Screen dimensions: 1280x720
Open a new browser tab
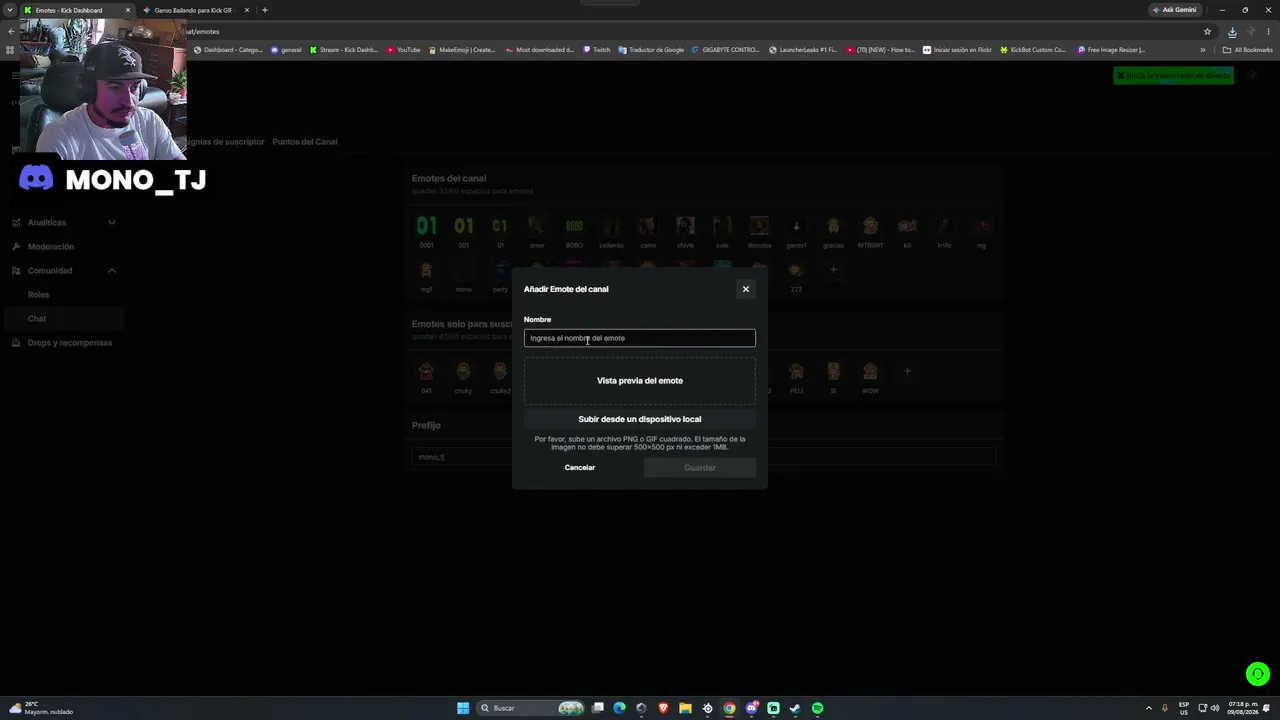click(x=265, y=10)
